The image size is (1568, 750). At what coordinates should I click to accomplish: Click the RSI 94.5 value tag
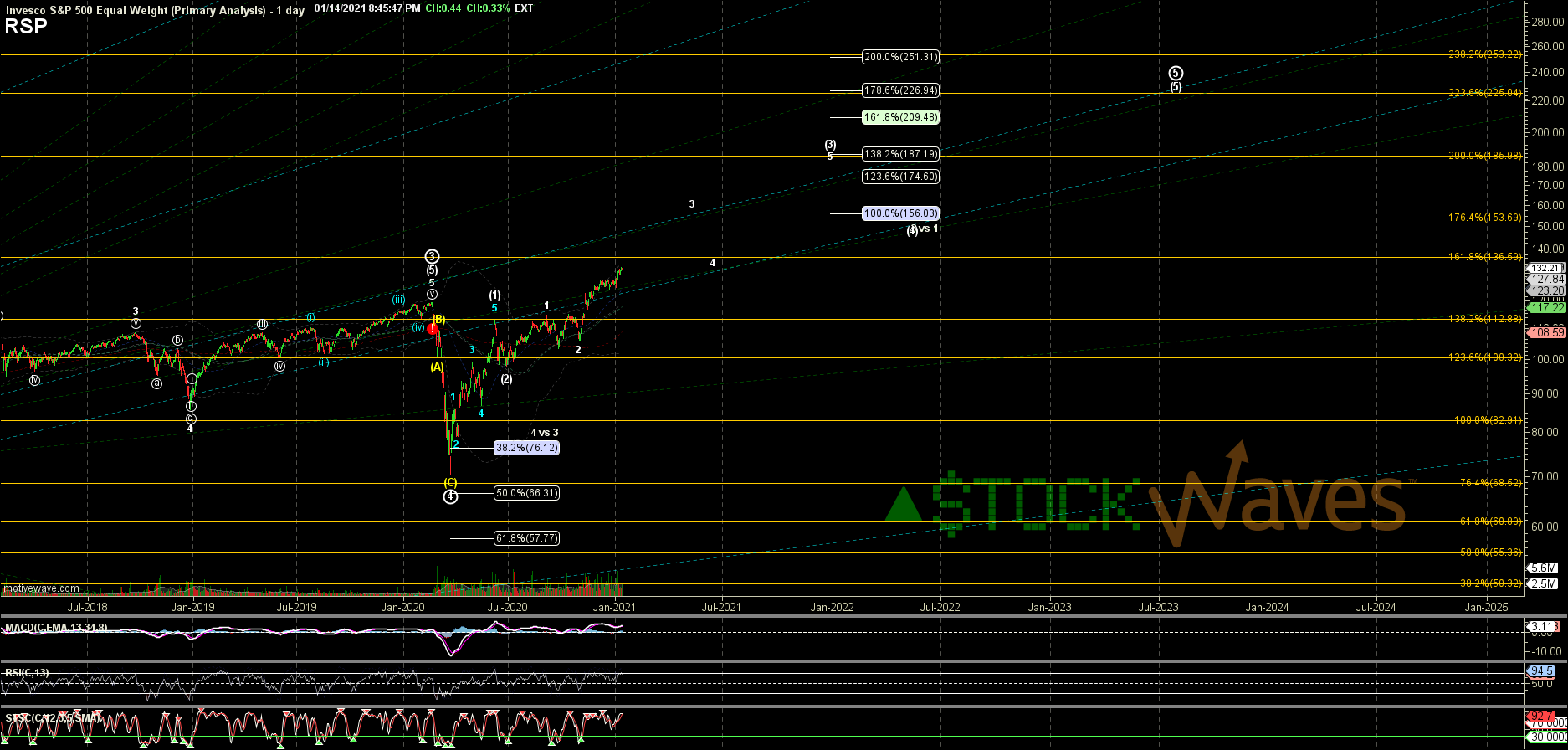coord(1542,671)
